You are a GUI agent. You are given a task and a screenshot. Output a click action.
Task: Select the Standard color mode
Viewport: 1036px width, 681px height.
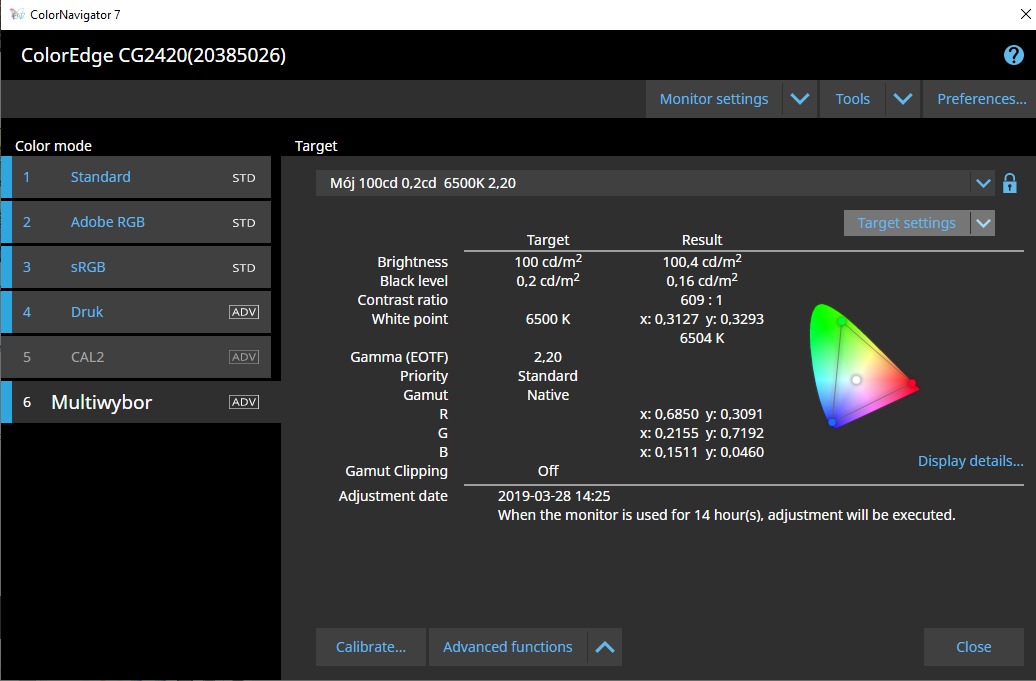click(x=100, y=177)
